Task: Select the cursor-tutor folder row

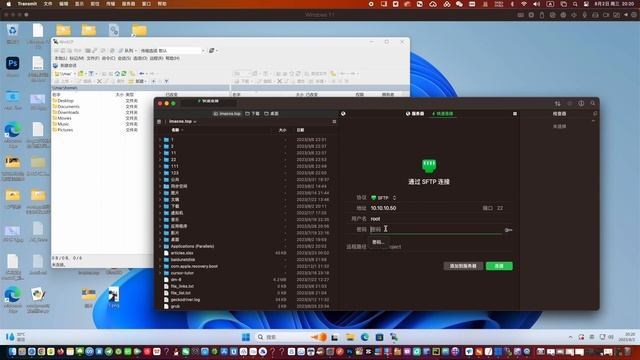Action: (246, 273)
